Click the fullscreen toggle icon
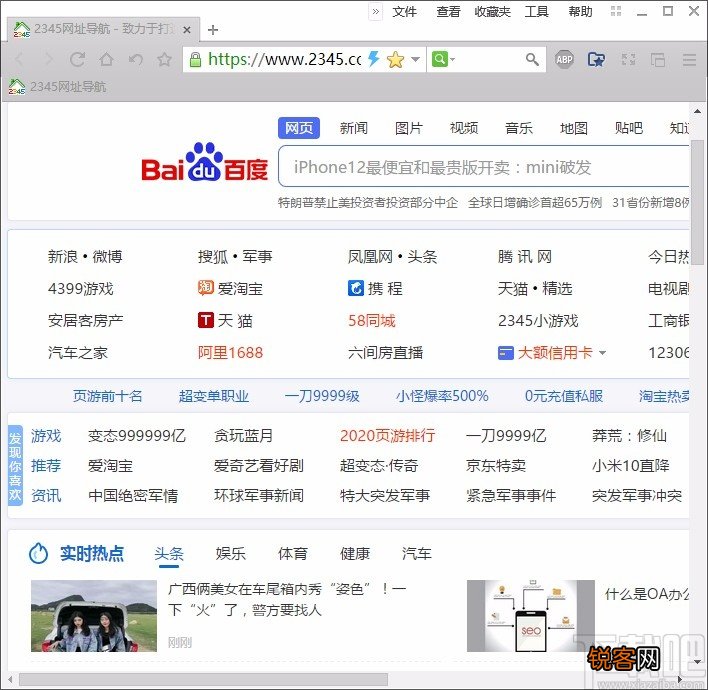The image size is (708, 690). [x=628, y=59]
